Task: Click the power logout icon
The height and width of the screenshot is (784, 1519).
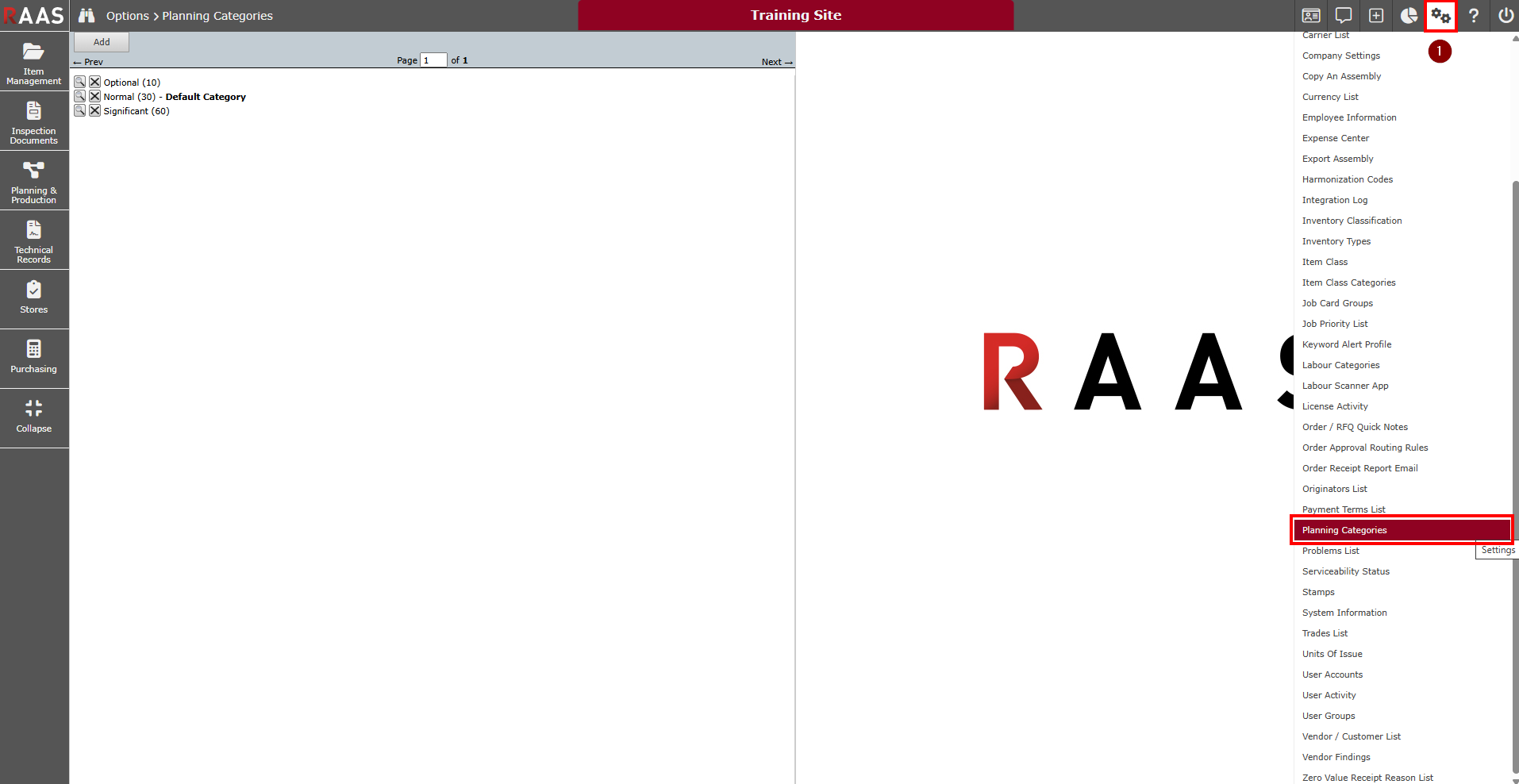Action: click(1506, 16)
